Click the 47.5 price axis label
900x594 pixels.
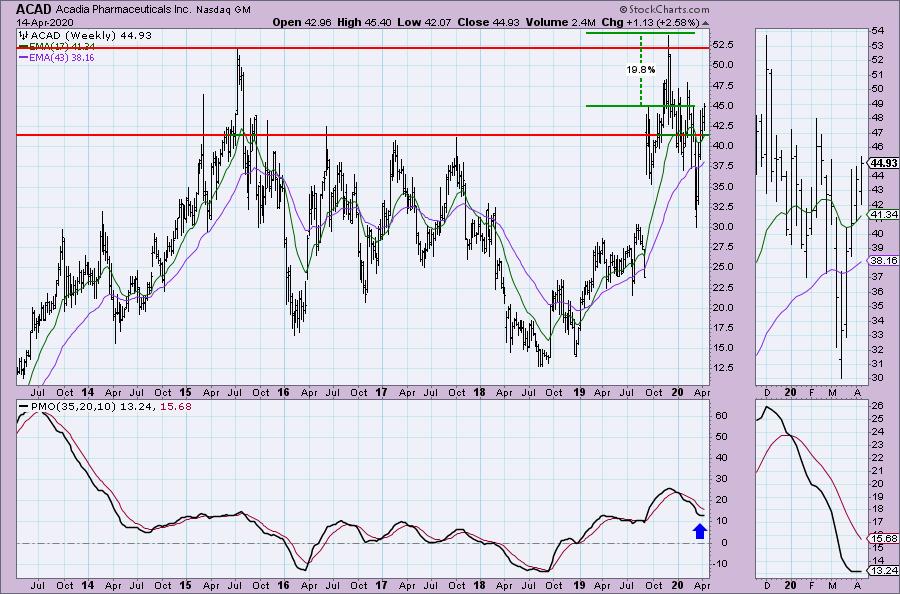tap(725, 86)
